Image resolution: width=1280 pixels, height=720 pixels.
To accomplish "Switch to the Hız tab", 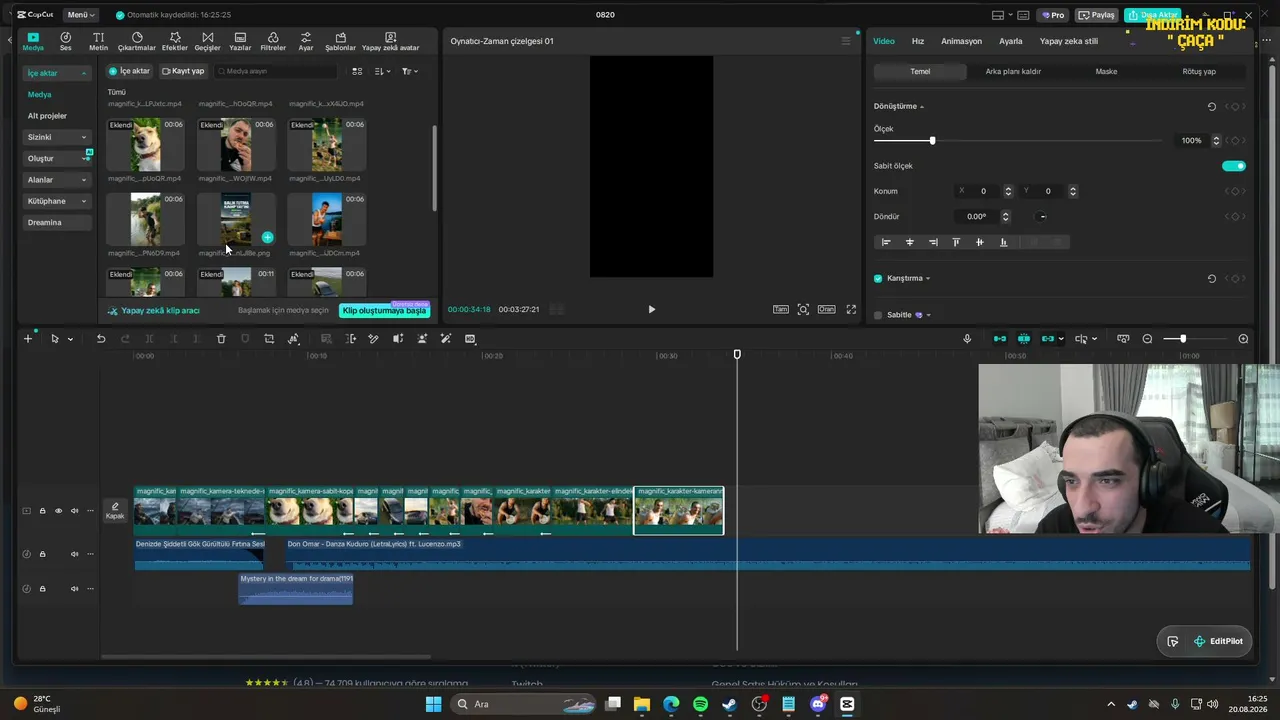I will 918,41.
